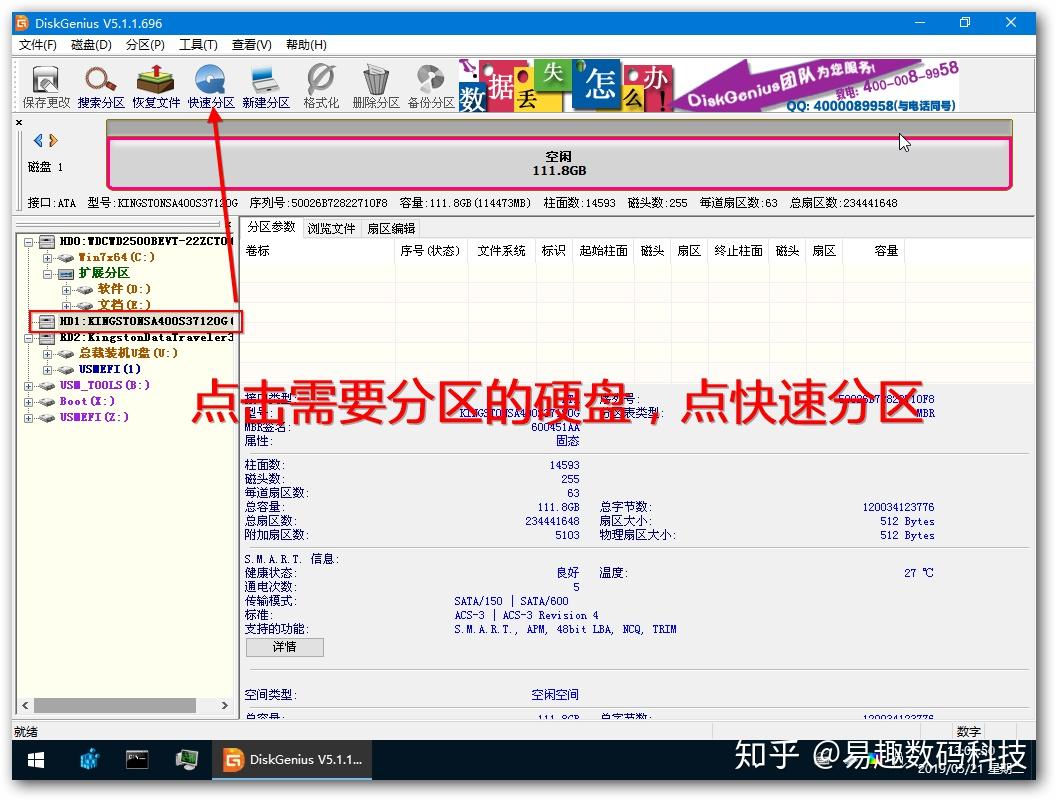Select USBEFI (Z:) volume in tree
The height and width of the screenshot is (800, 1056).
tap(94, 418)
